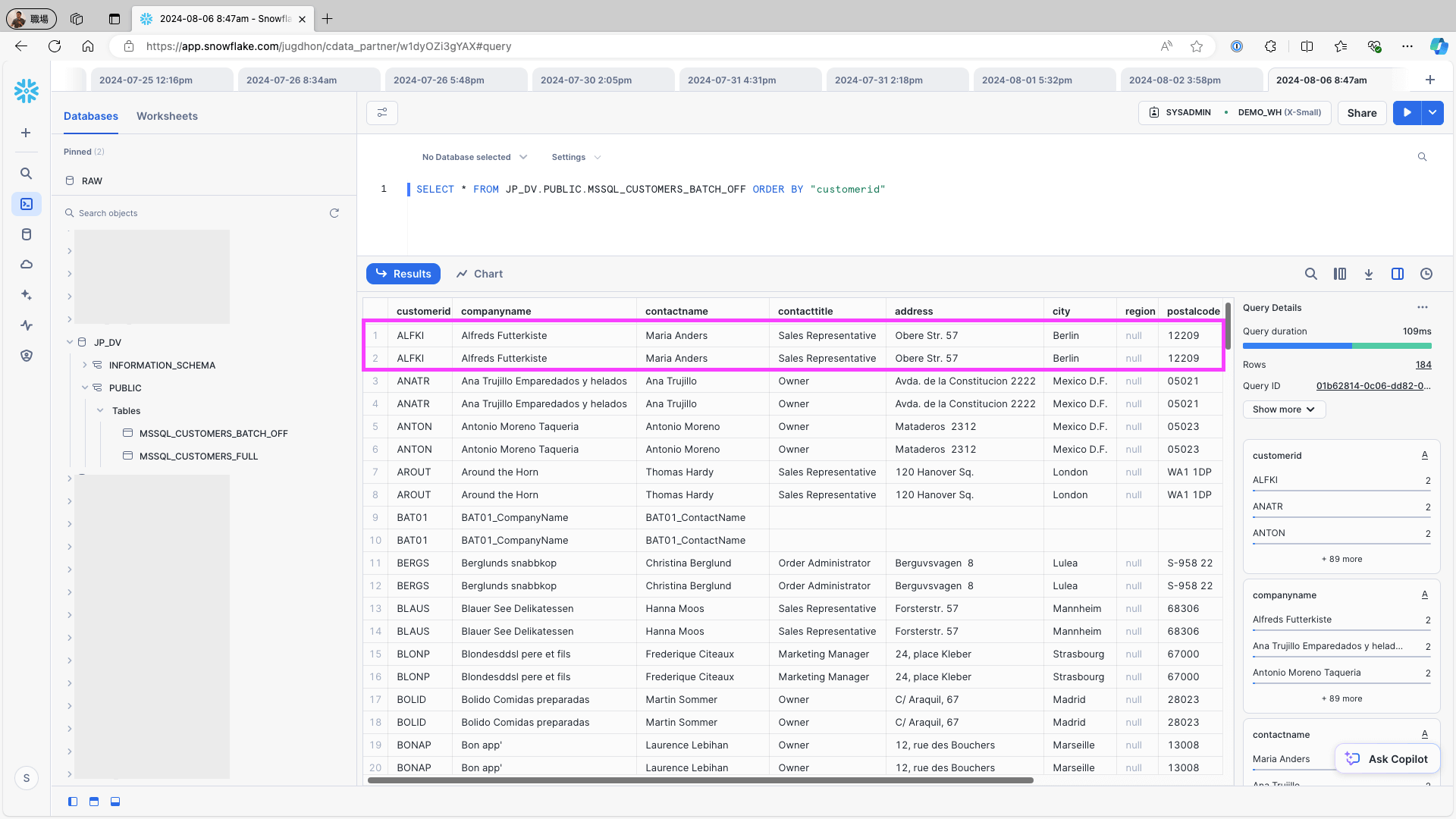
Task: Search within the results table
Action: 1310,274
